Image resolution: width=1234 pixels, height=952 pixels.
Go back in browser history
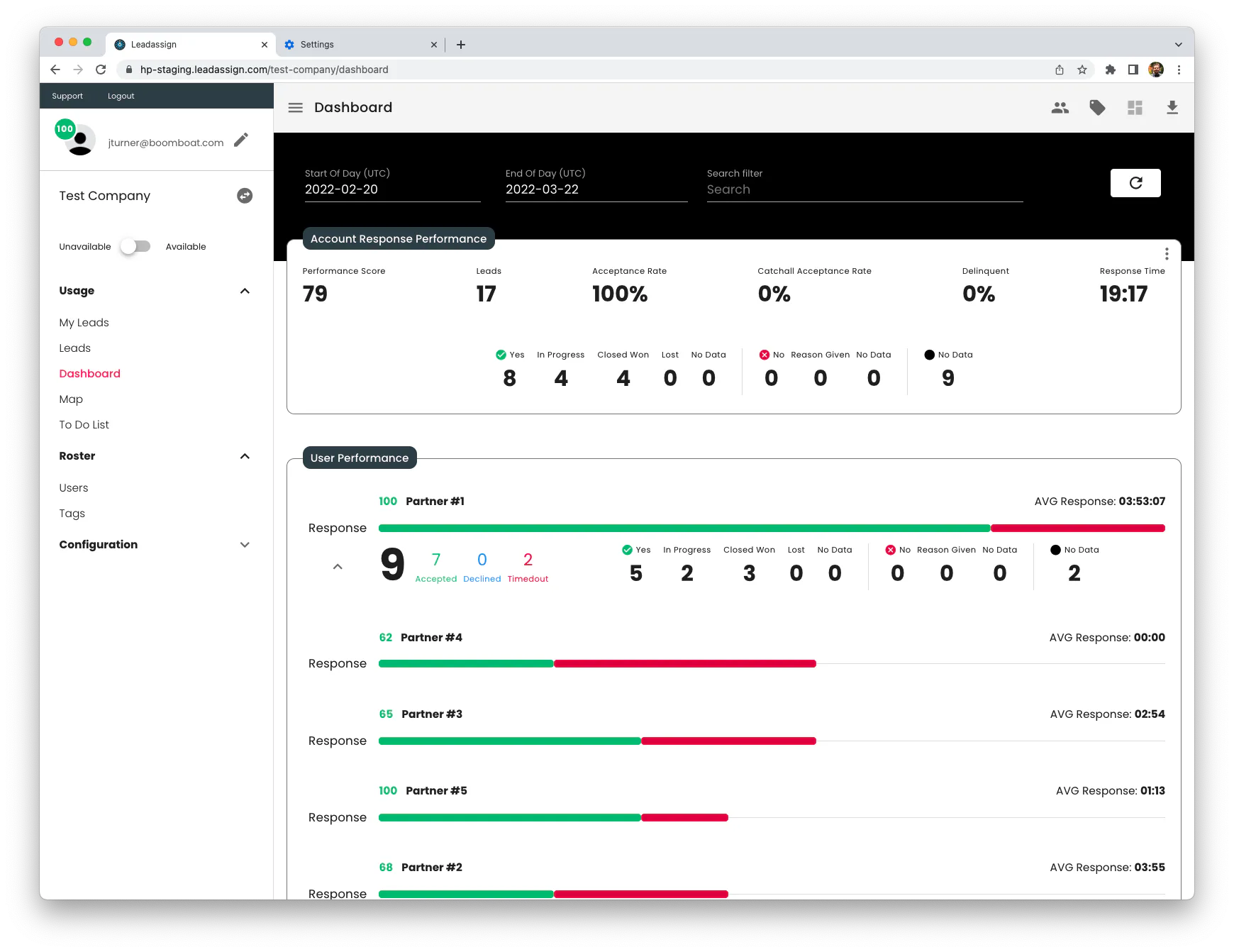[x=55, y=70]
